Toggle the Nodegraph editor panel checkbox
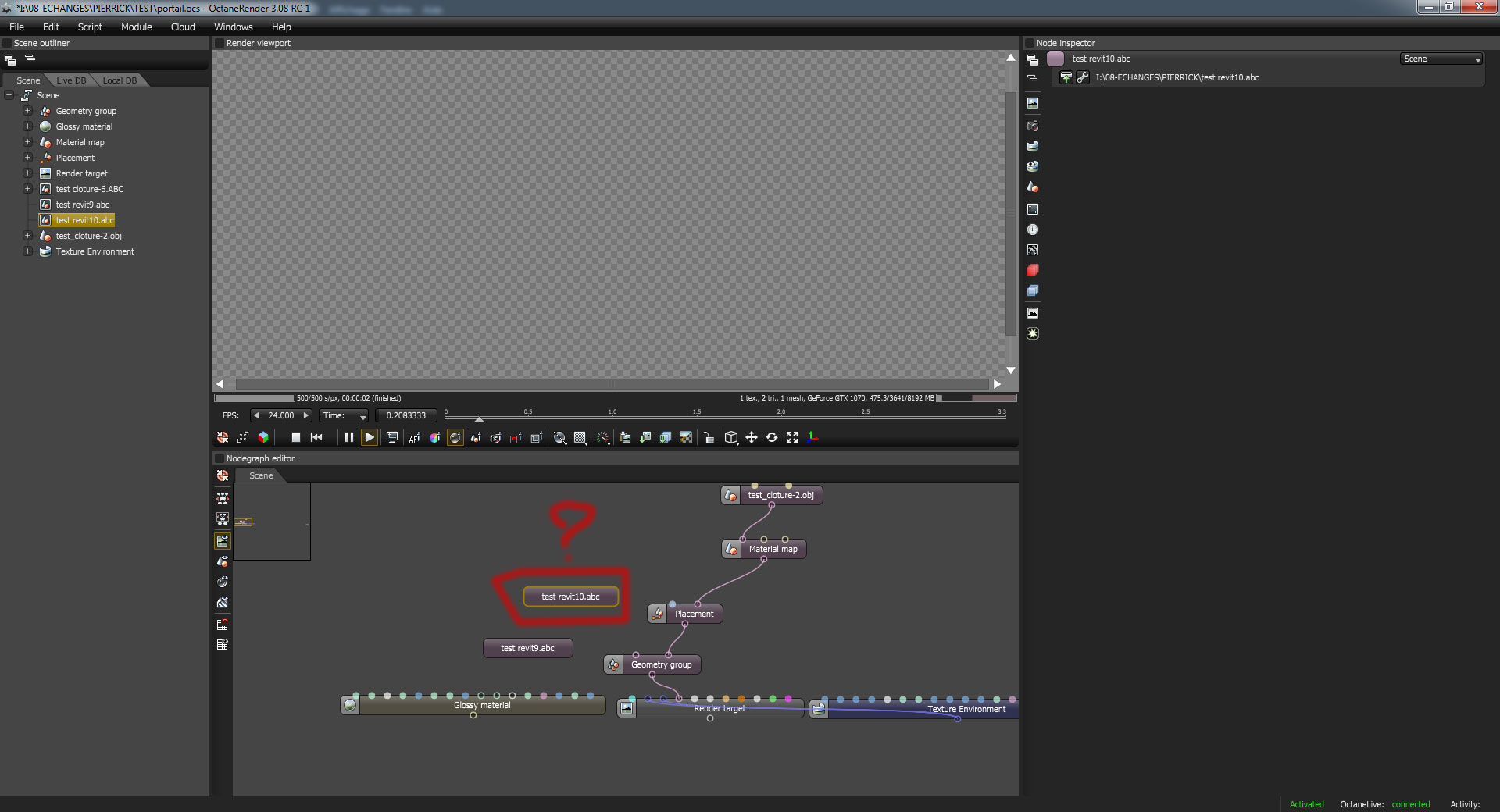This screenshot has width=1500, height=812. [x=220, y=458]
